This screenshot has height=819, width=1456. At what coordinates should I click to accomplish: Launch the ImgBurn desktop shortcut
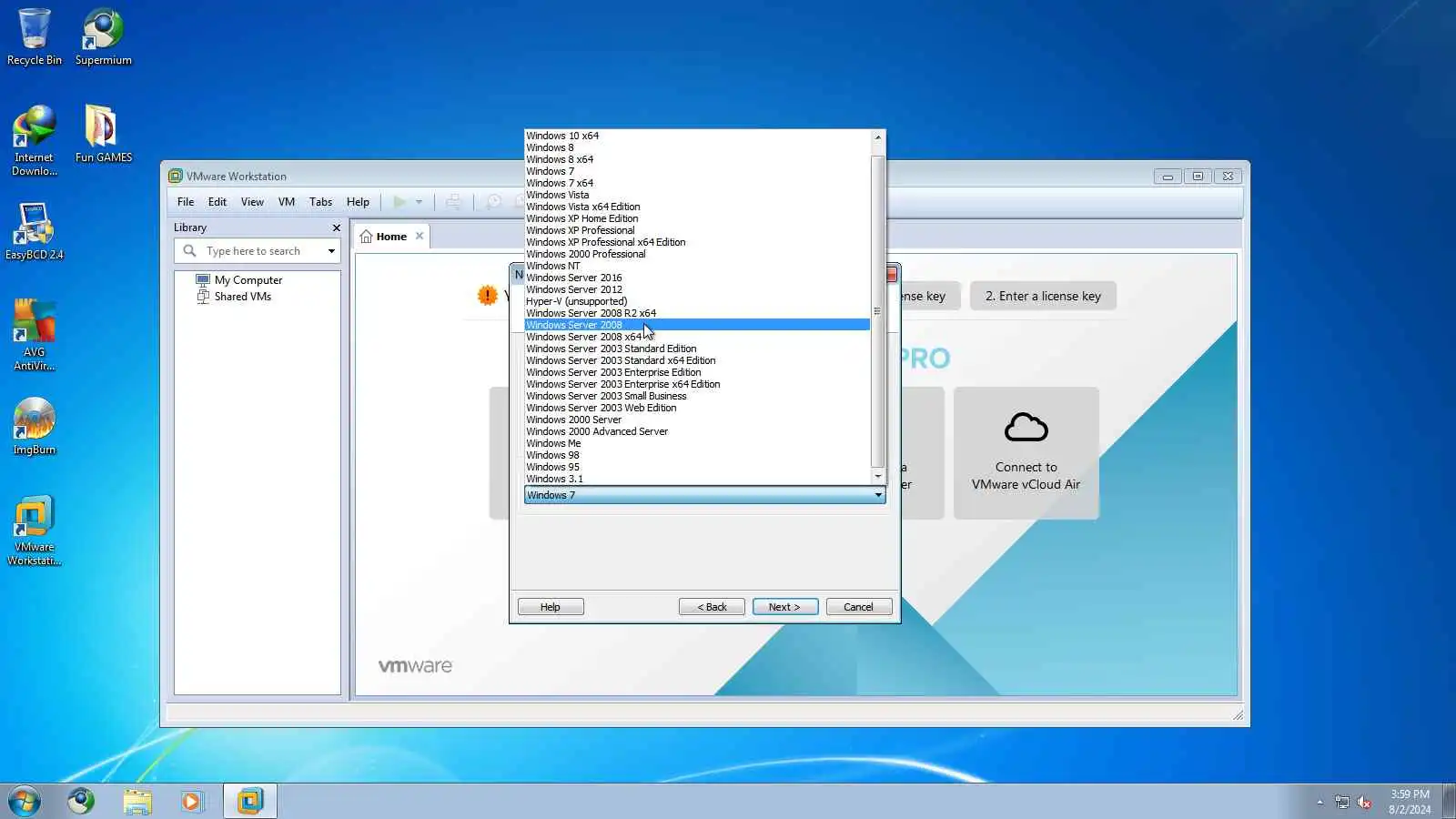[35, 426]
